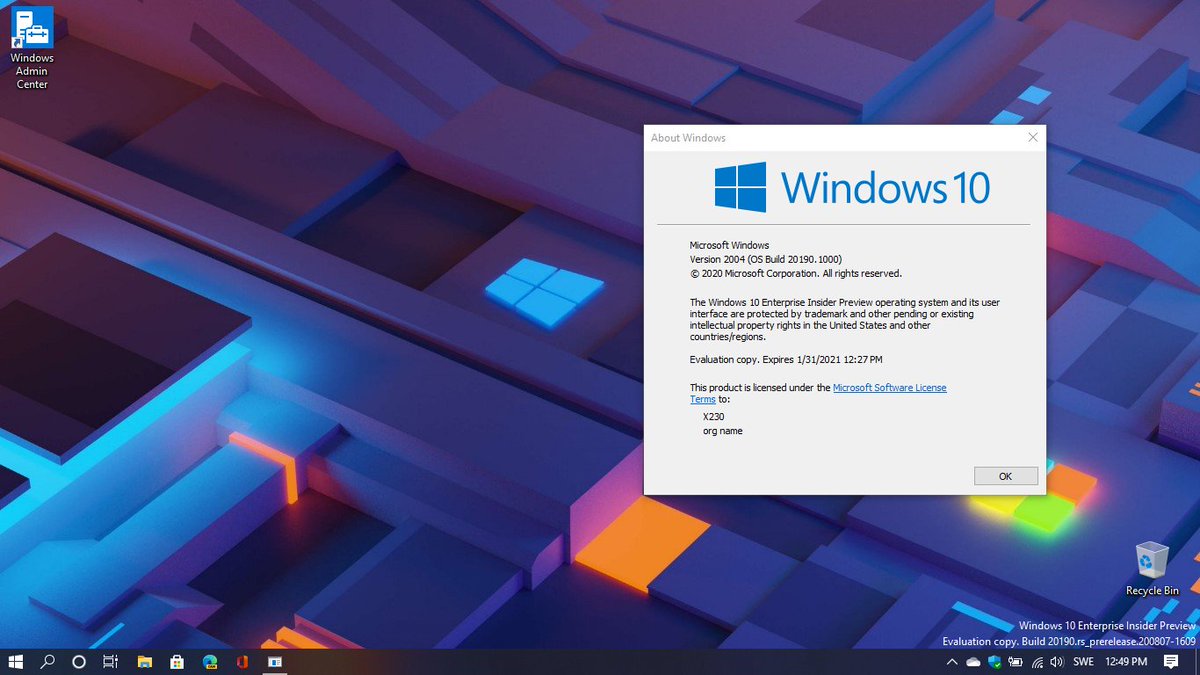Open the Microsoft Software License Terms link
Screen dimensions: 1200x675
coord(889,387)
